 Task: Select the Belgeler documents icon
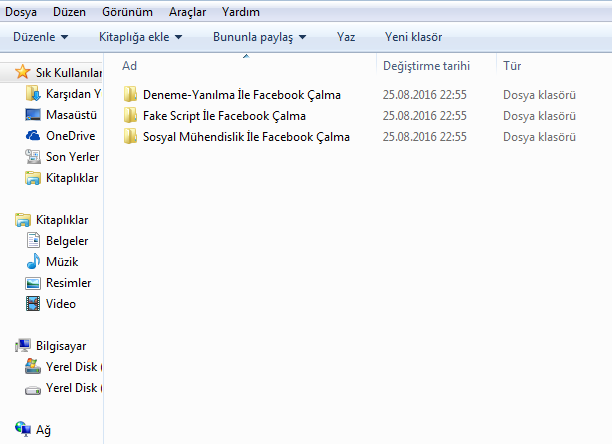point(33,240)
